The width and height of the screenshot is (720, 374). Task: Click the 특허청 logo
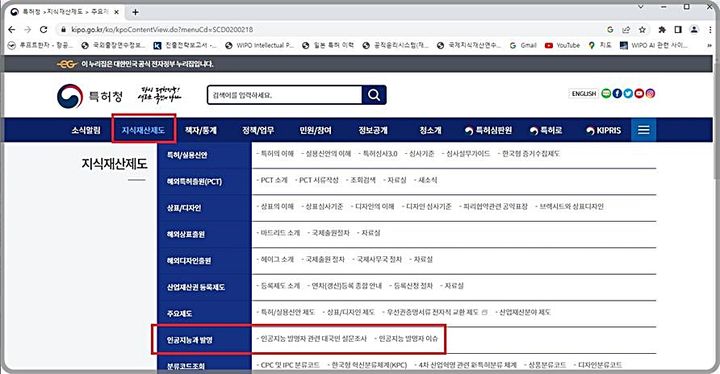[90, 96]
